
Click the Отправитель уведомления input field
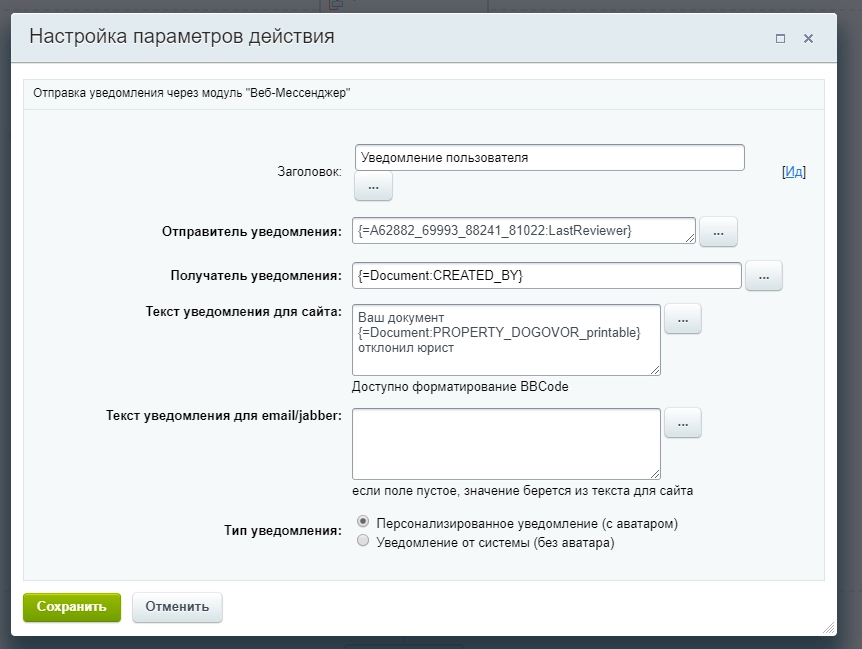(x=525, y=231)
